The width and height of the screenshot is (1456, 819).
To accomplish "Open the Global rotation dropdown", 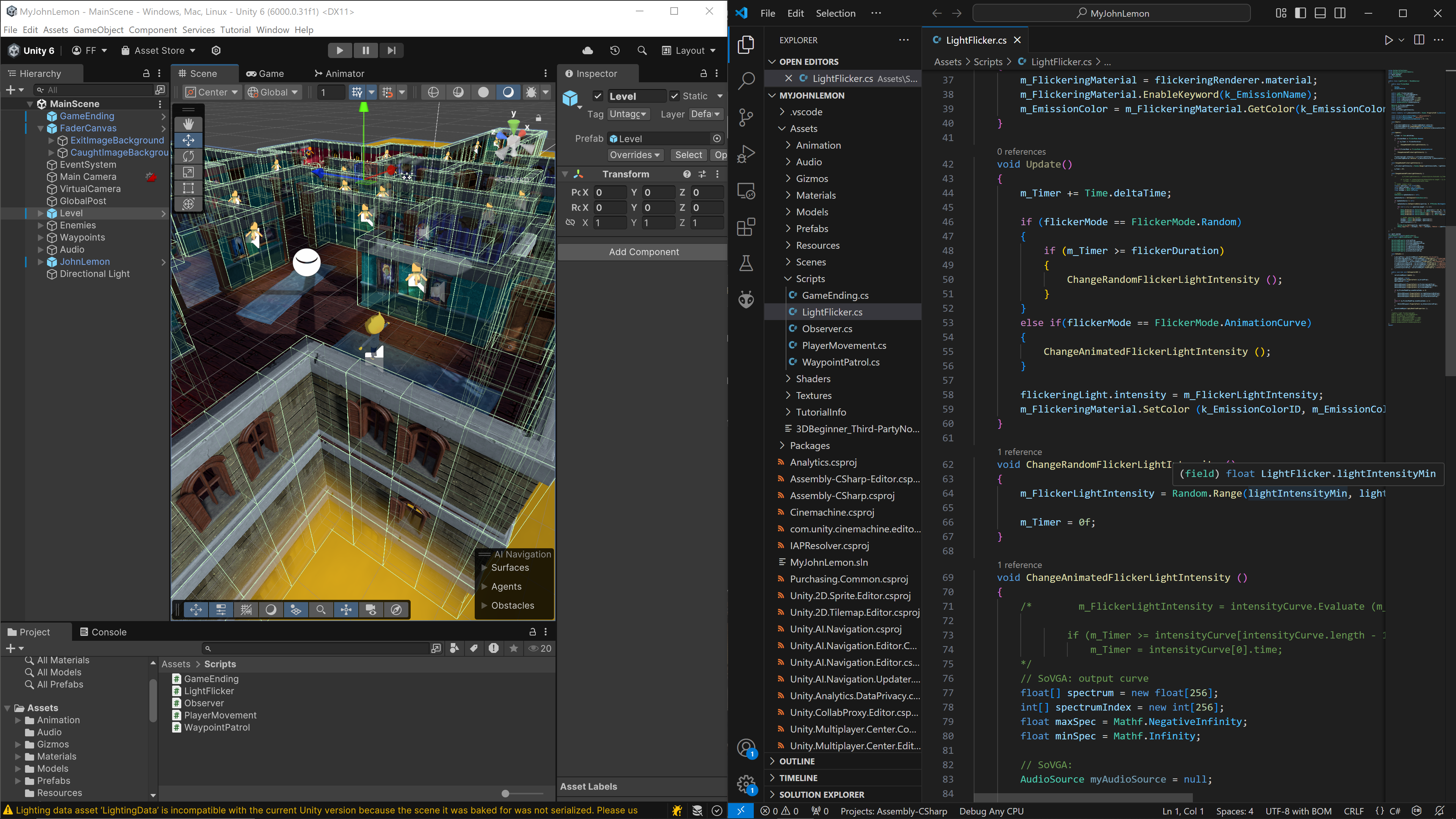I will [x=273, y=92].
